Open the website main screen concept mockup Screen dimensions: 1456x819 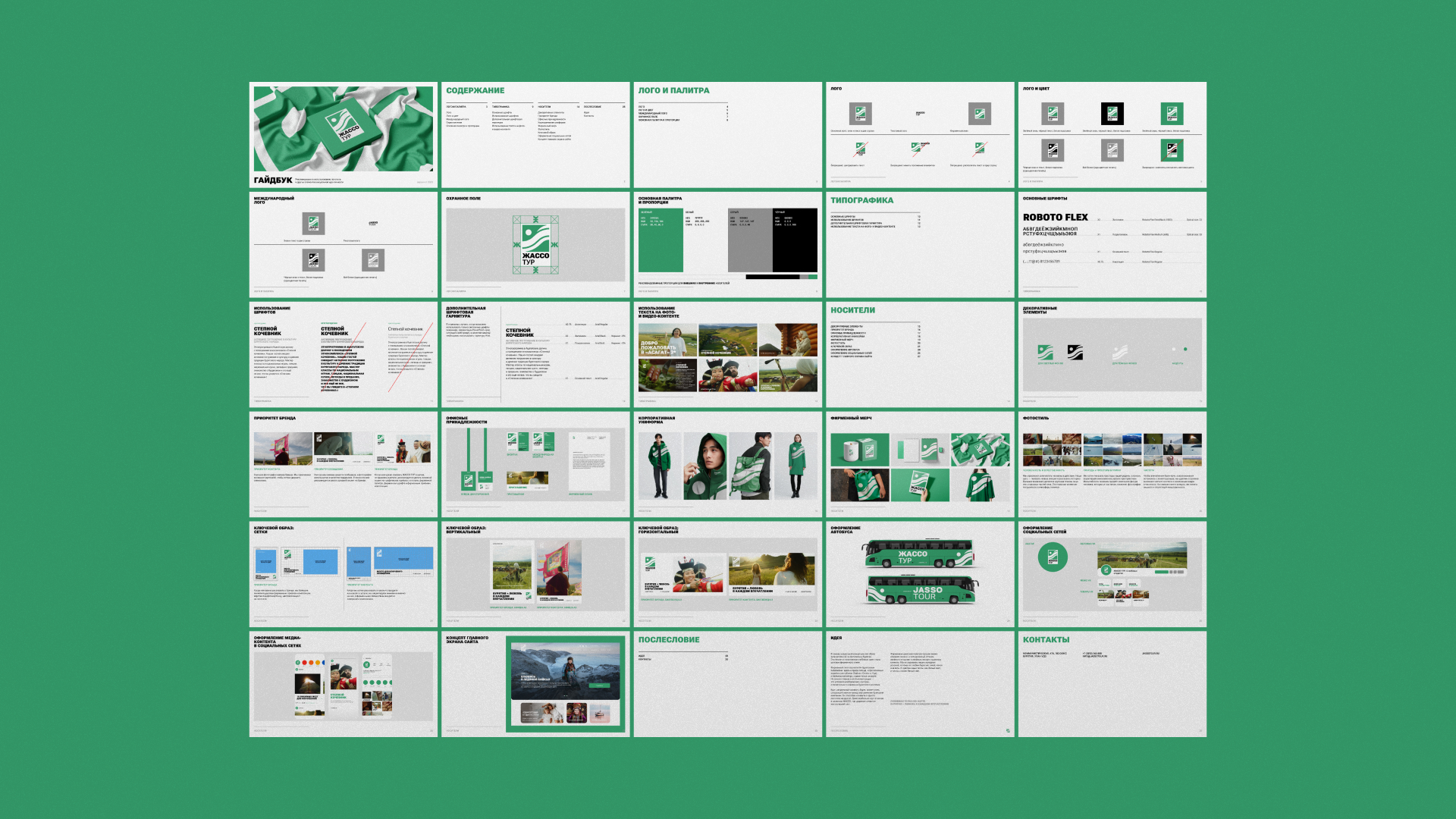pyautogui.click(x=566, y=683)
